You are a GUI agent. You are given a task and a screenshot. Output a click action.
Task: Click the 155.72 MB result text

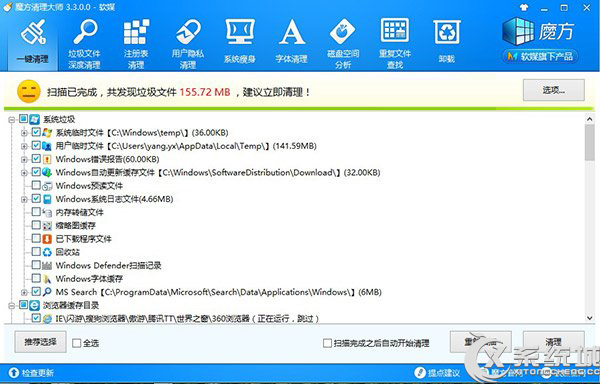[205, 92]
